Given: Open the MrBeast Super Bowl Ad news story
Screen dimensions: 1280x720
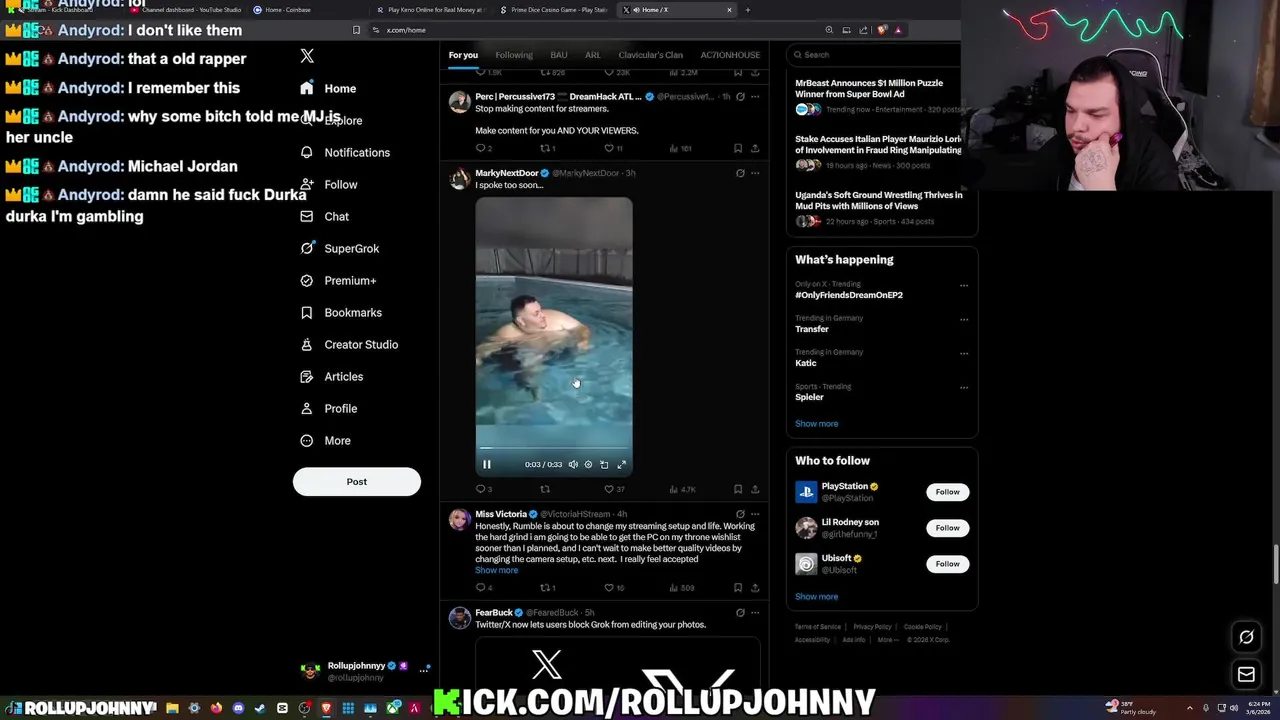Looking at the screenshot, I should [x=878, y=95].
